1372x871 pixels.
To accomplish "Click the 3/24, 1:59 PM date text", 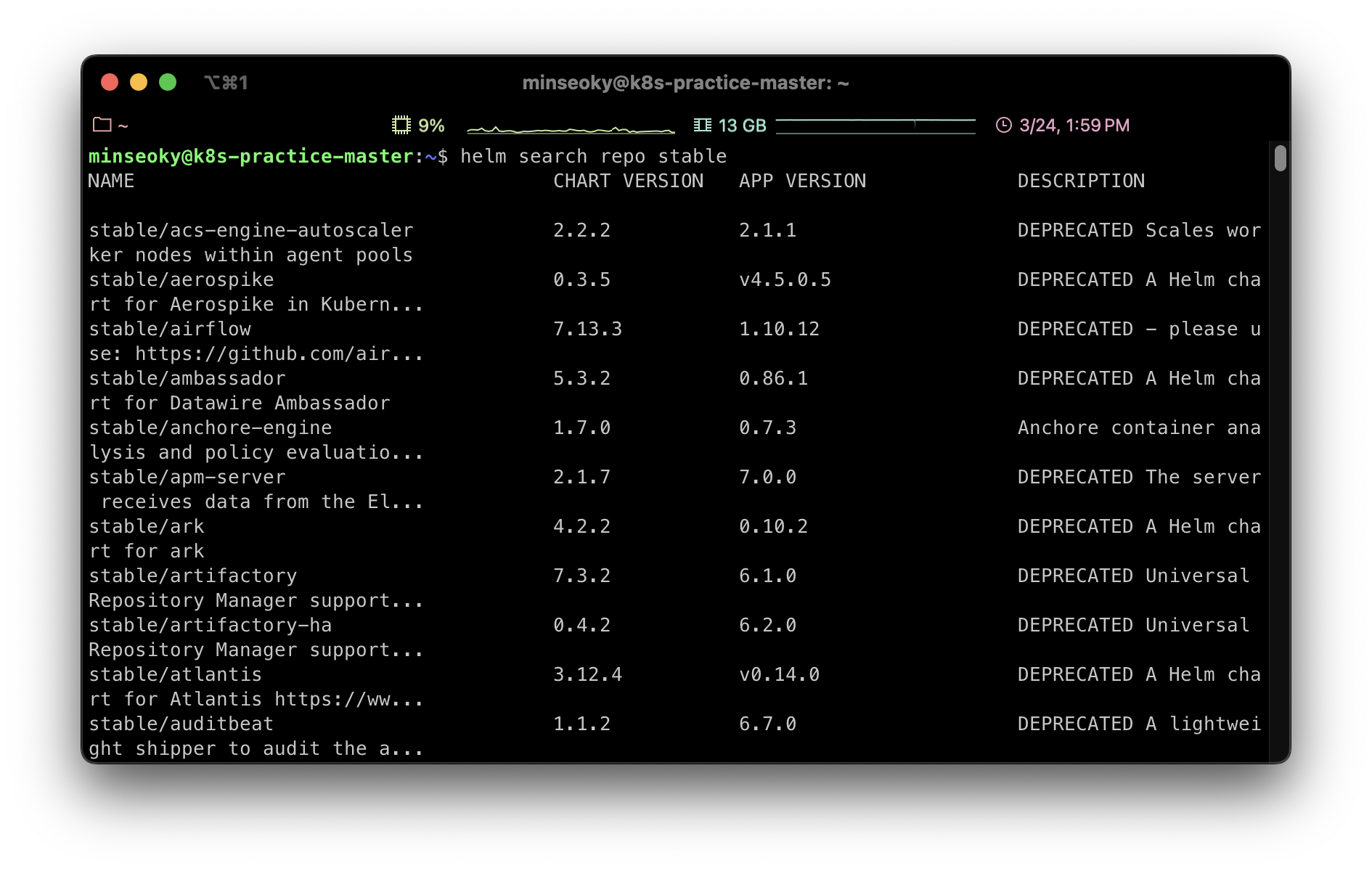I will (x=1074, y=126).
